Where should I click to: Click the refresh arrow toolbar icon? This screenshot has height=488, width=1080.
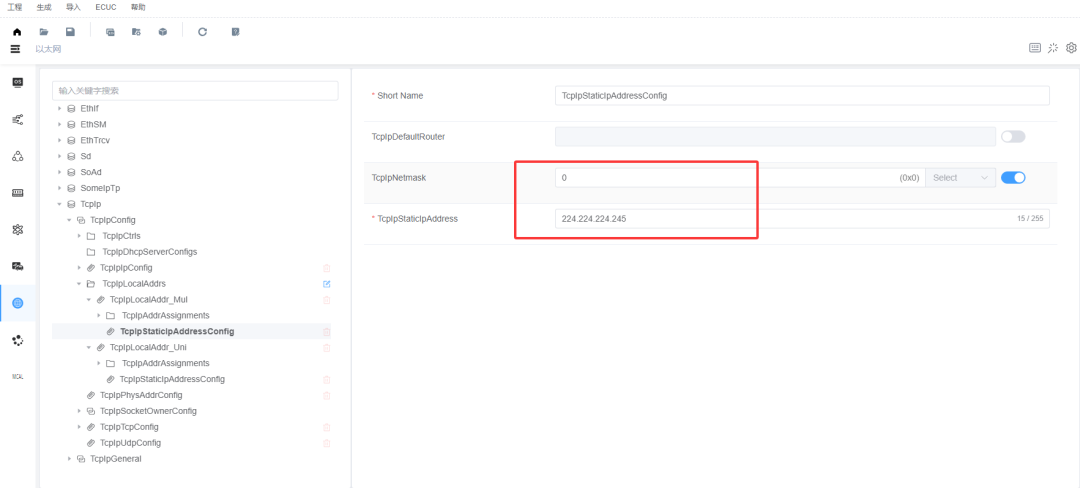(202, 32)
